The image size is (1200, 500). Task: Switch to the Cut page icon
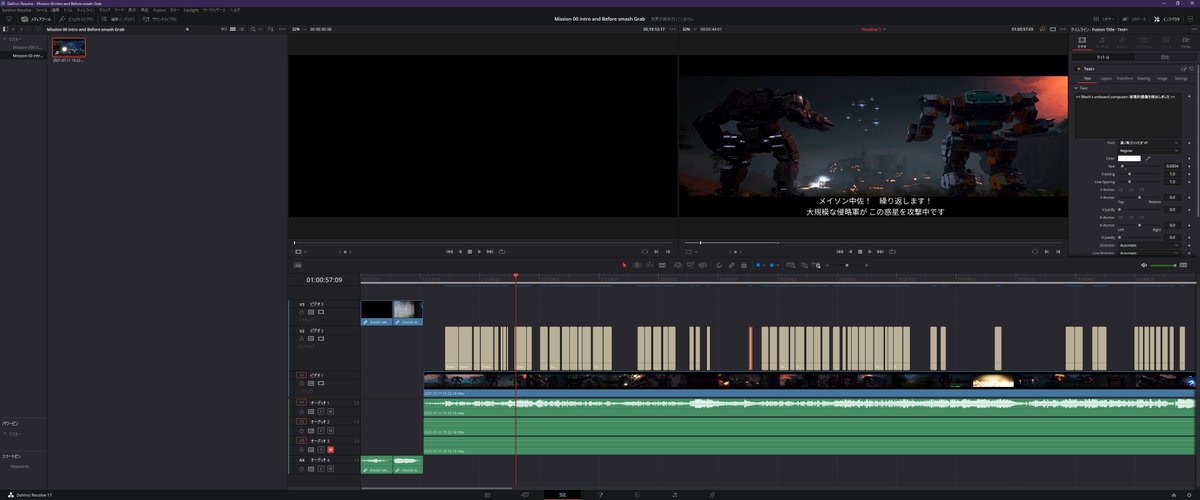pos(525,494)
